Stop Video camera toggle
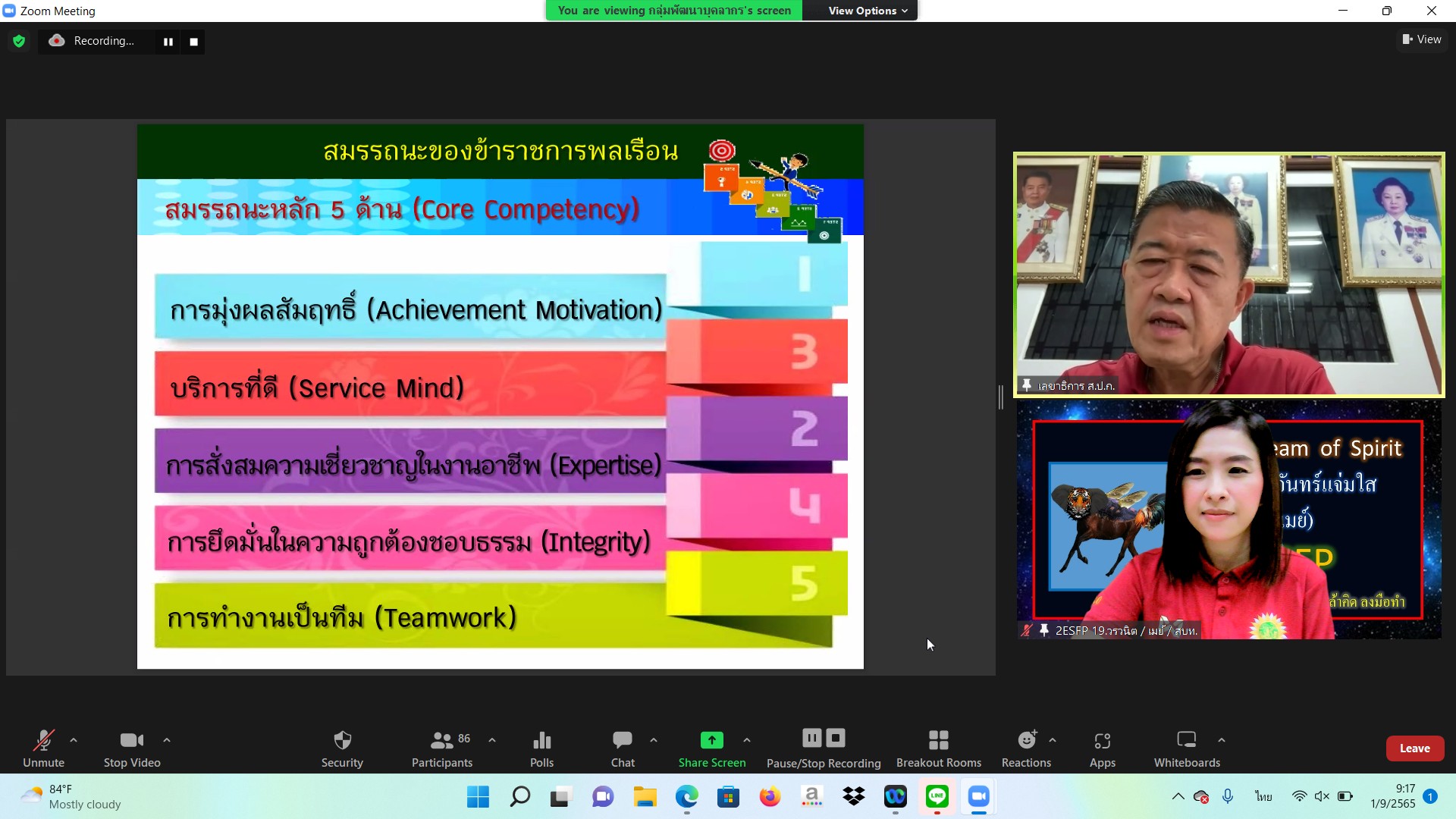The width and height of the screenshot is (1456, 819). click(132, 747)
